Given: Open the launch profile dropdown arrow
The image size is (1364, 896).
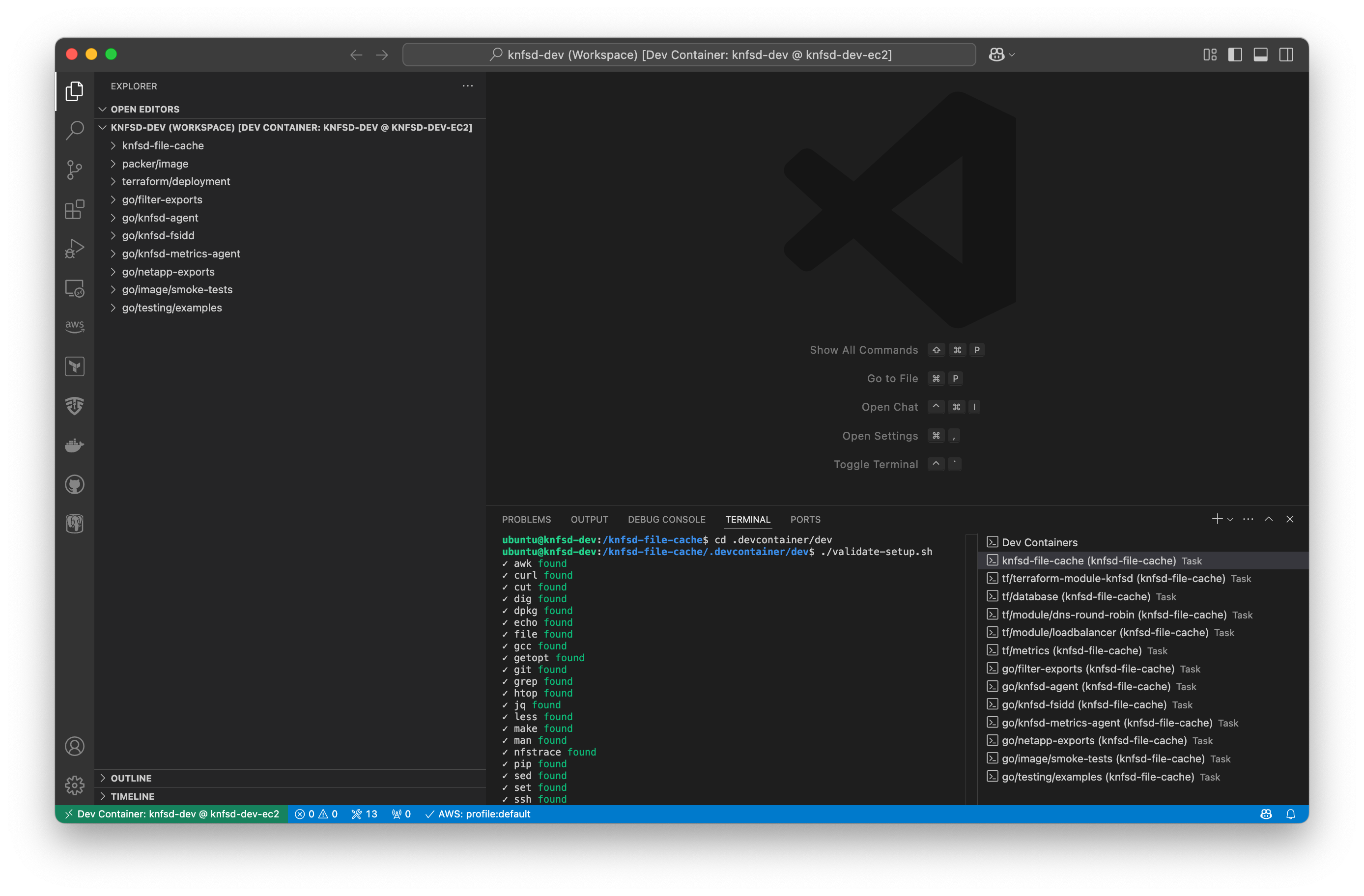Looking at the screenshot, I should pos(1230,520).
